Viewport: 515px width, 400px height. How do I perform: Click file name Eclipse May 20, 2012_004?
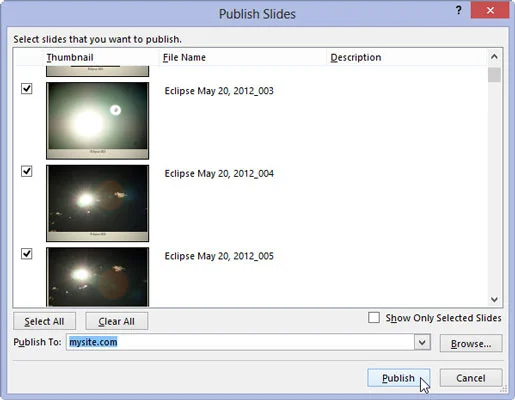[x=219, y=174]
